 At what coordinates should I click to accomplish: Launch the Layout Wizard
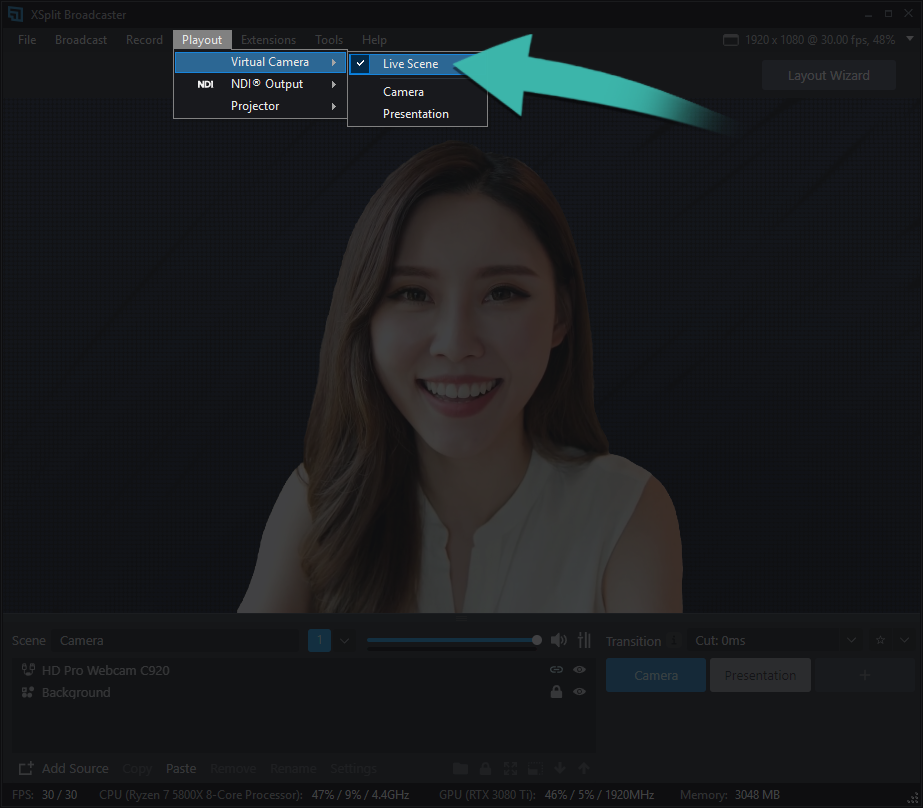tap(828, 74)
